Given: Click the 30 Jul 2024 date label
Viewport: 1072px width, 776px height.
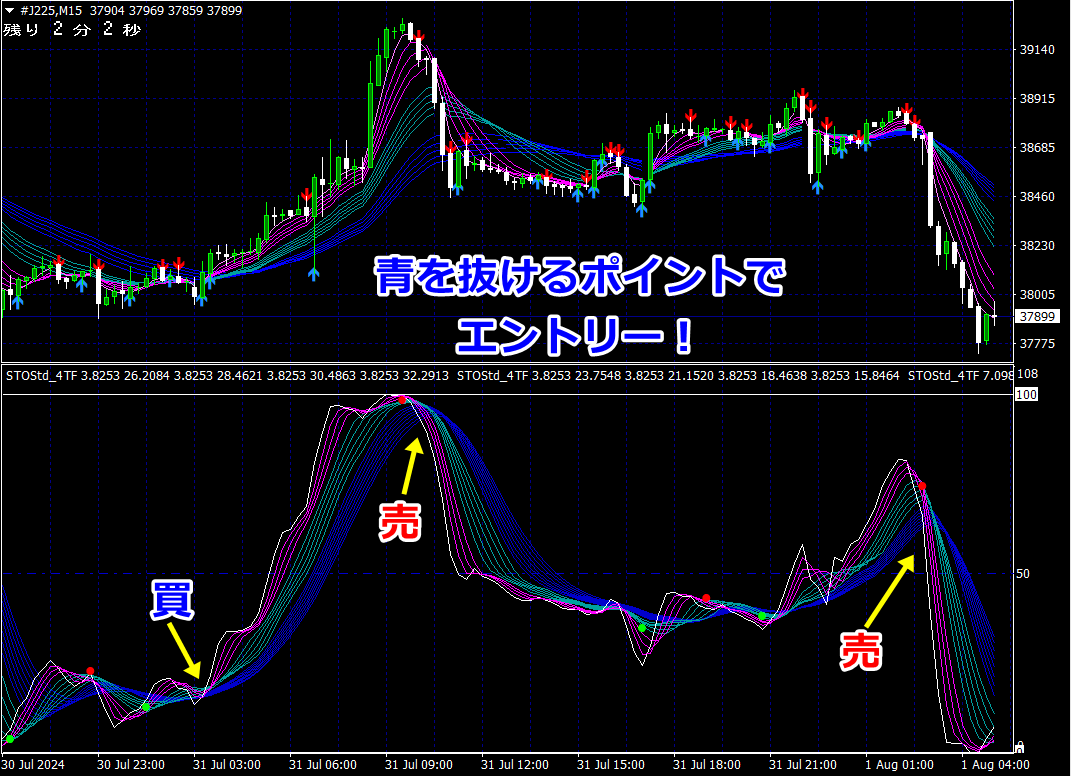Looking at the screenshot, I should [x=33, y=764].
